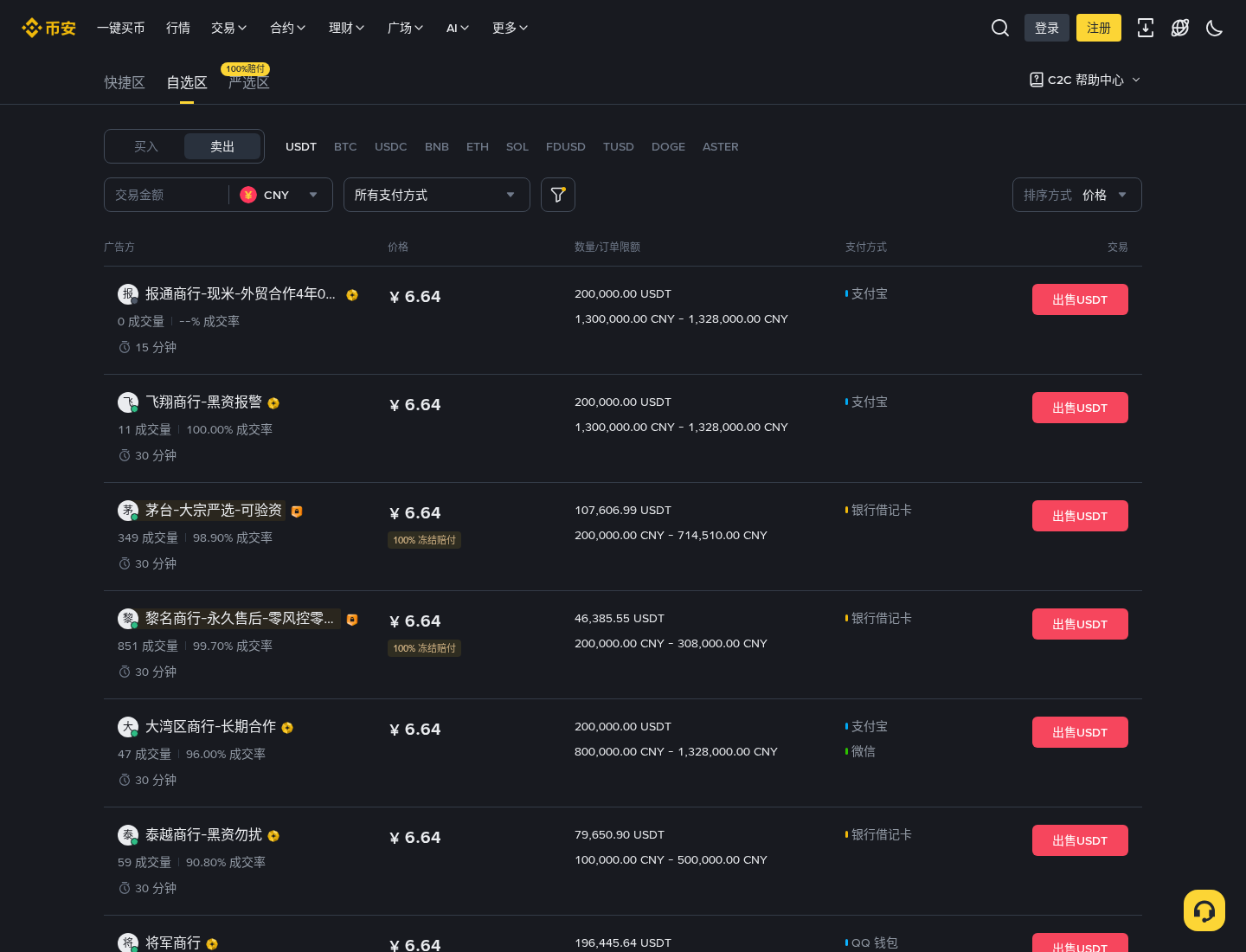Image resolution: width=1246 pixels, height=952 pixels.
Task: Open the search magnifier icon
Action: click(x=1000, y=28)
